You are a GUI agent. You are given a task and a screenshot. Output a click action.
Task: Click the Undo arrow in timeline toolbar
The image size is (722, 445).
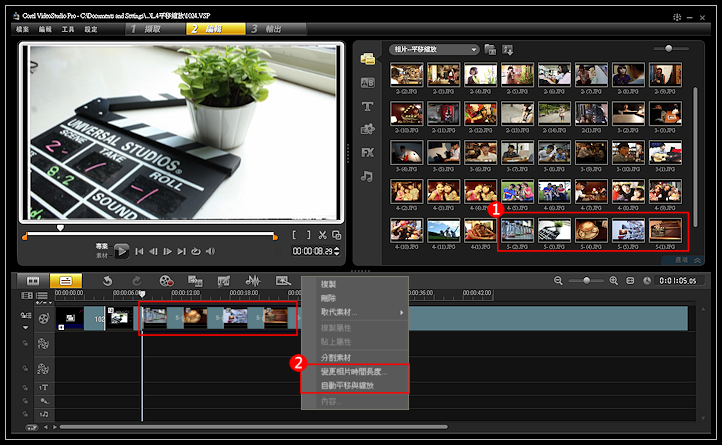click(x=107, y=281)
